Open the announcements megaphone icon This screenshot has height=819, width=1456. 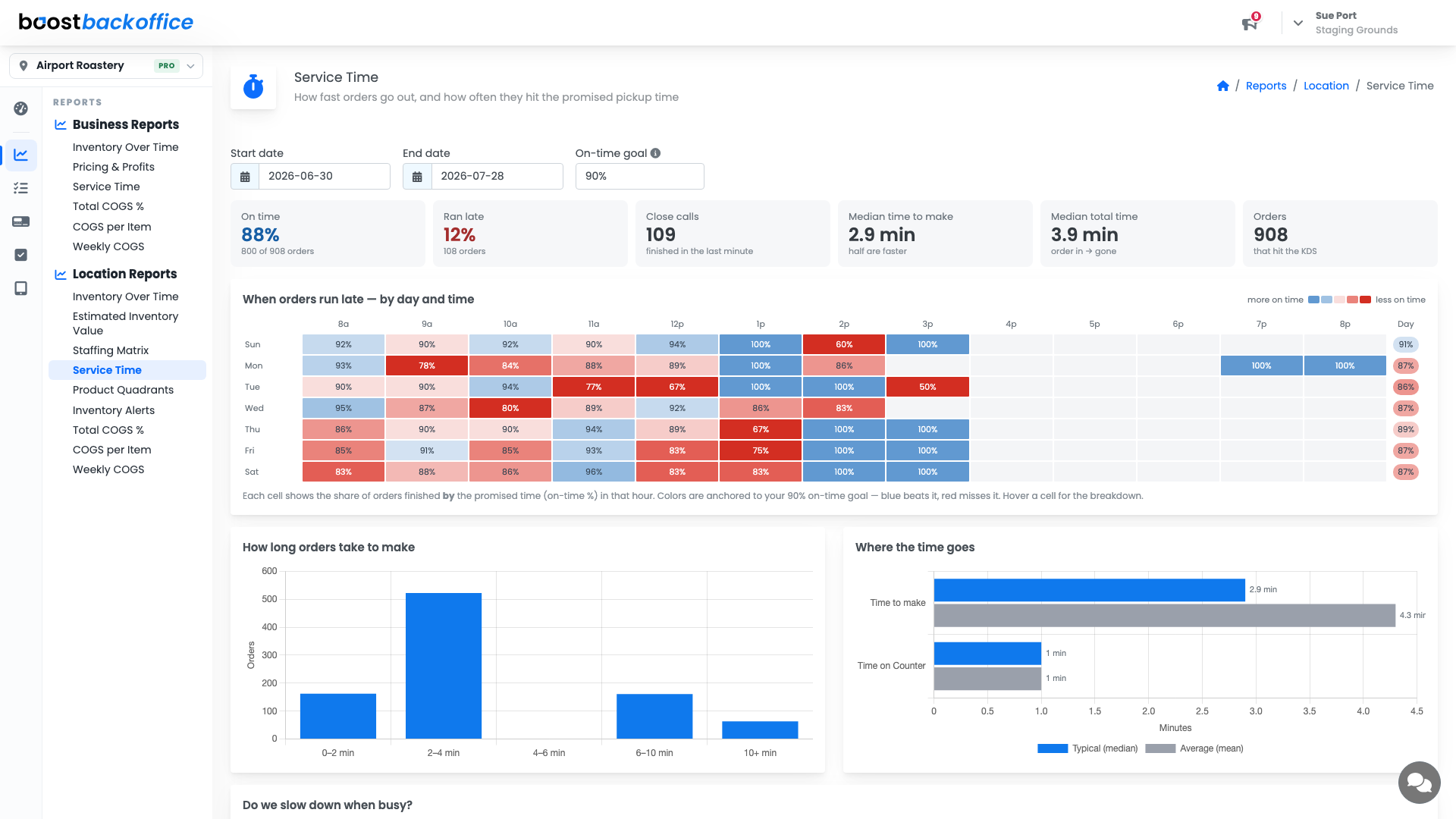coord(1250,24)
